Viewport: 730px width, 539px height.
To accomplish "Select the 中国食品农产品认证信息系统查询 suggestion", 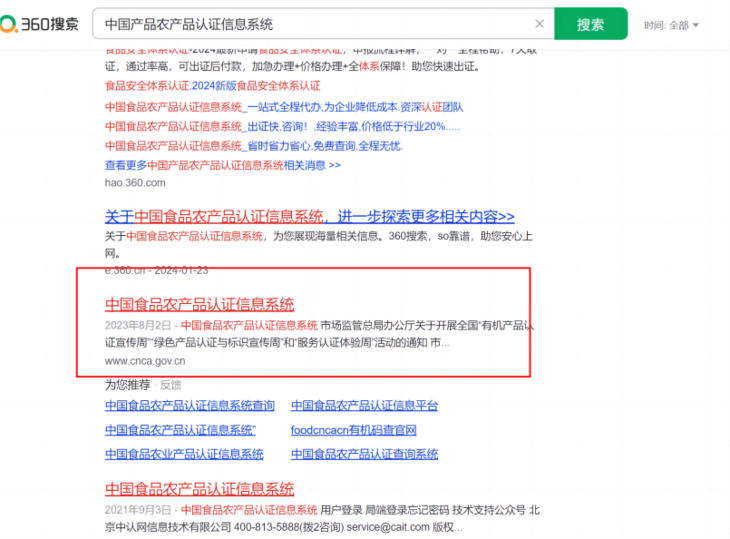I will pyautogui.click(x=190, y=406).
